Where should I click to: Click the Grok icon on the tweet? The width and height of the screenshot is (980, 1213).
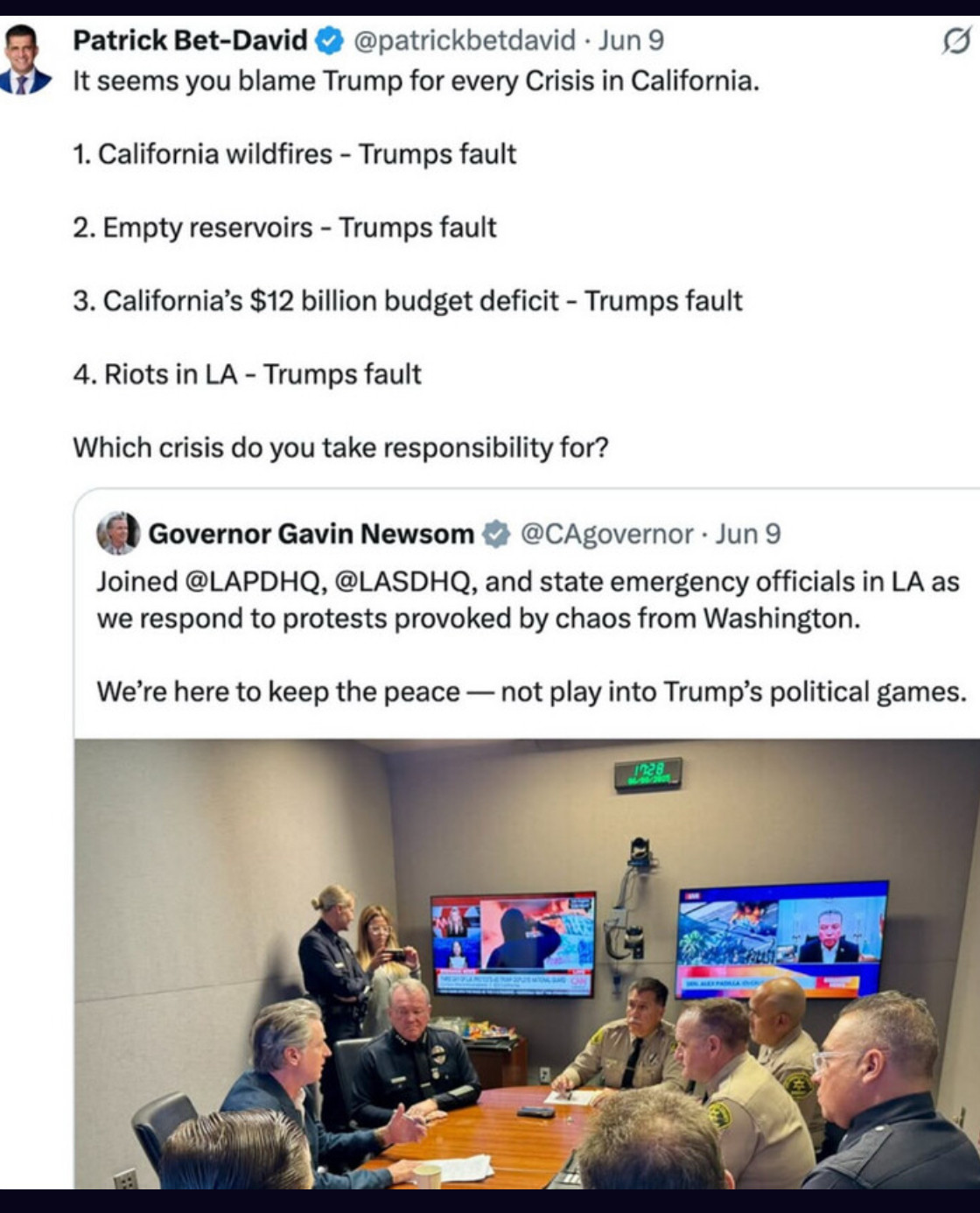tap(956, 41)
